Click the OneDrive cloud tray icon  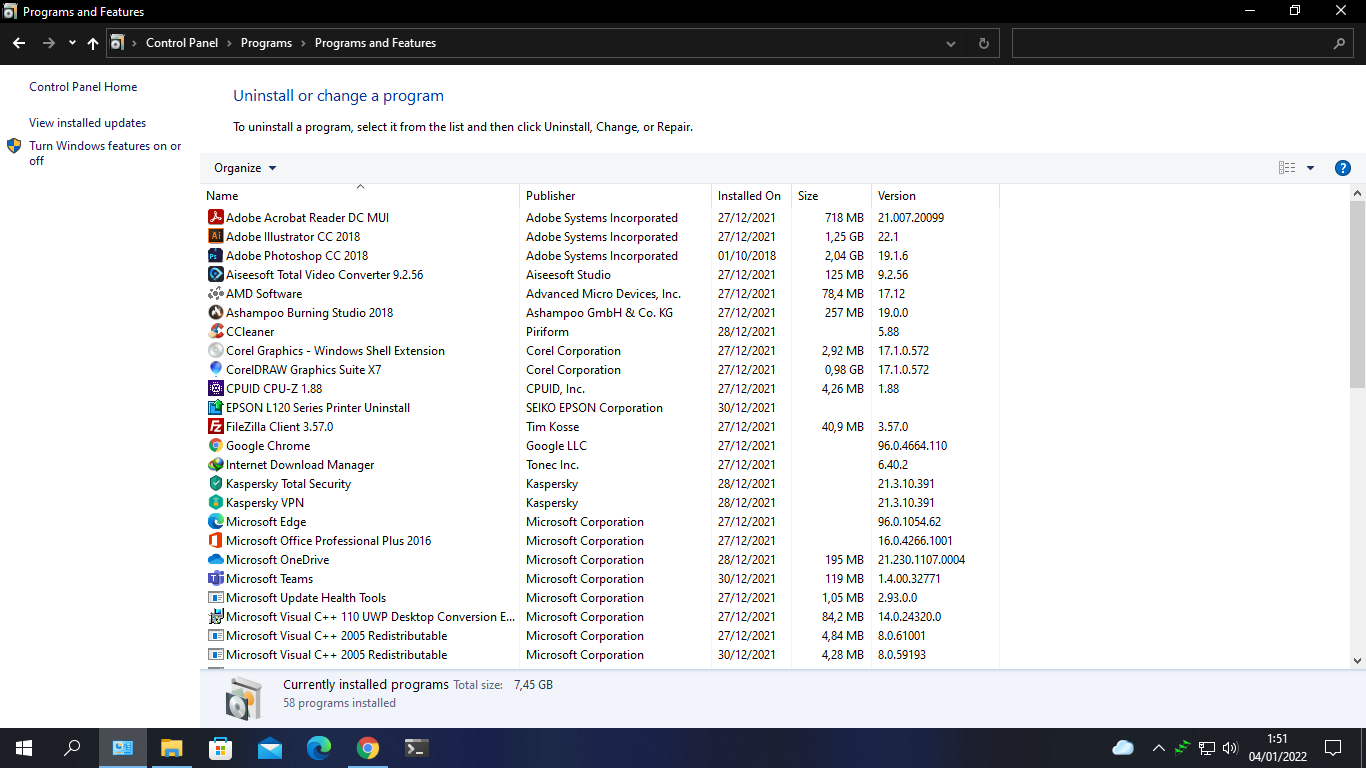tap(1123, 748)
